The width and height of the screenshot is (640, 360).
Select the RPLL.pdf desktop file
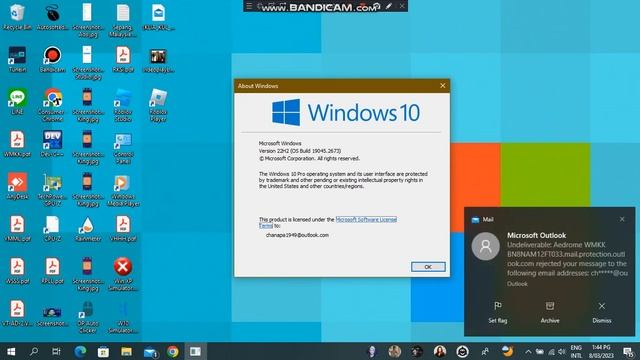[52, 271]
